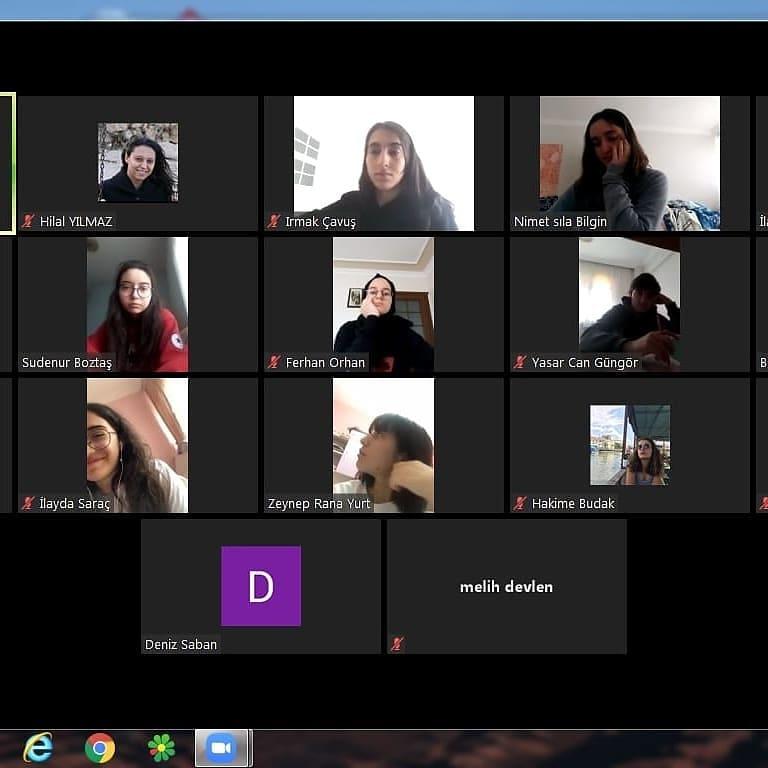Screen dimensions: 768x768
Task: Open Internet Explorer from the taskbar
Action: point(38,747)
